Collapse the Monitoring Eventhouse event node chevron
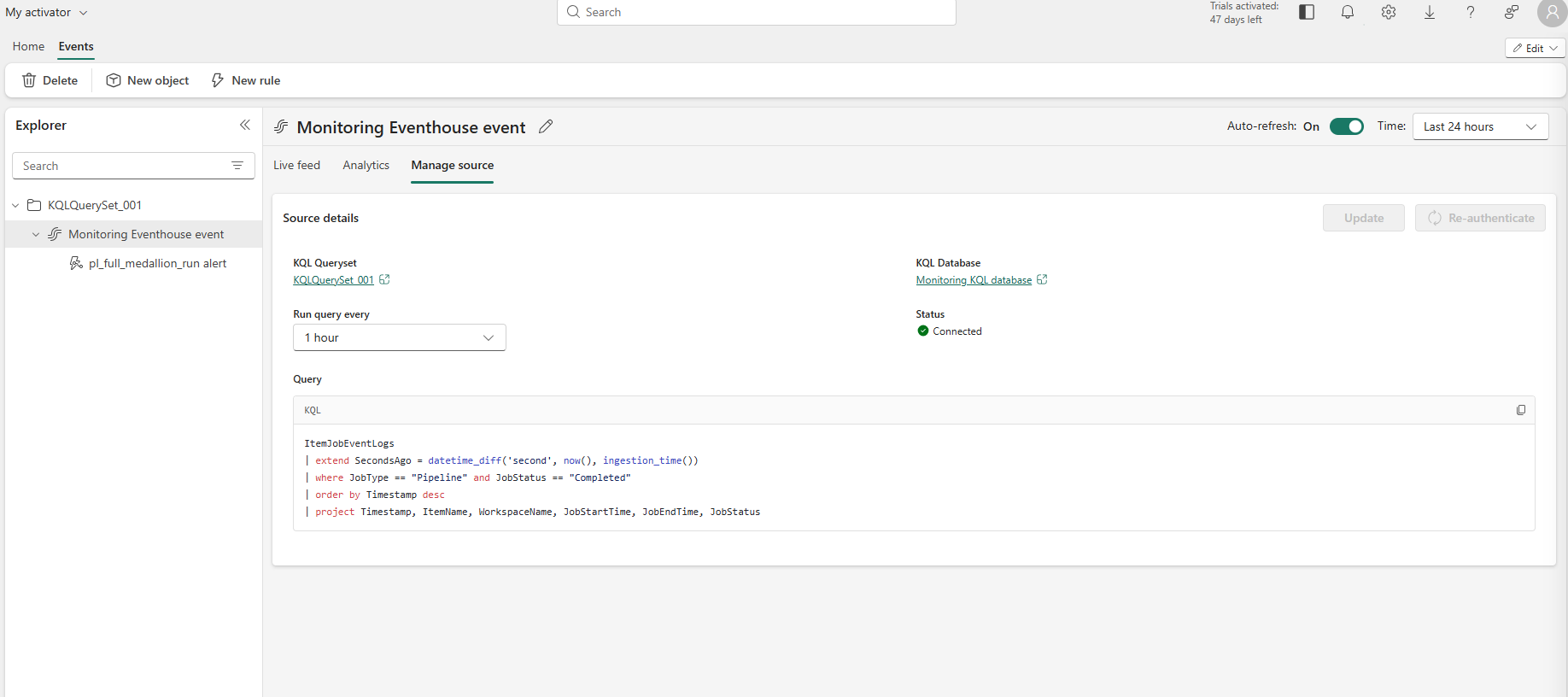1568x697 pixels. tap(36, 234)
